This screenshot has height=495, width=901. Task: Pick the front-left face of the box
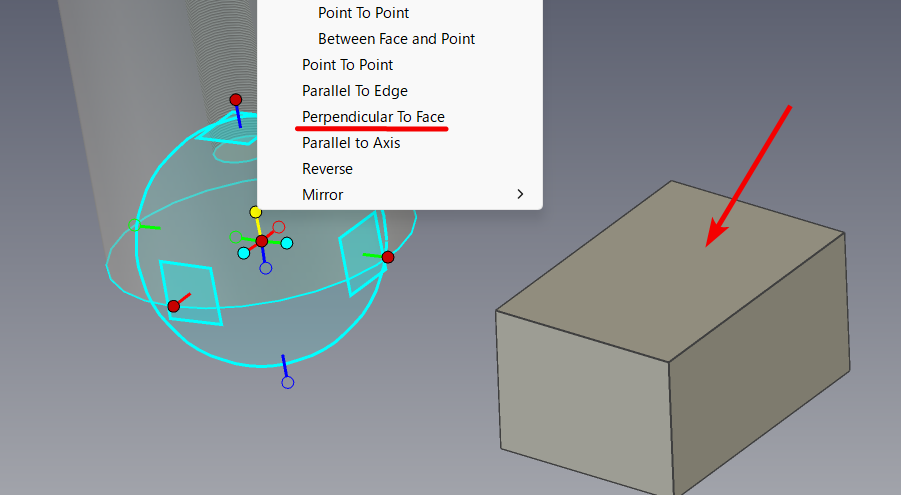(x=583, y=402)
